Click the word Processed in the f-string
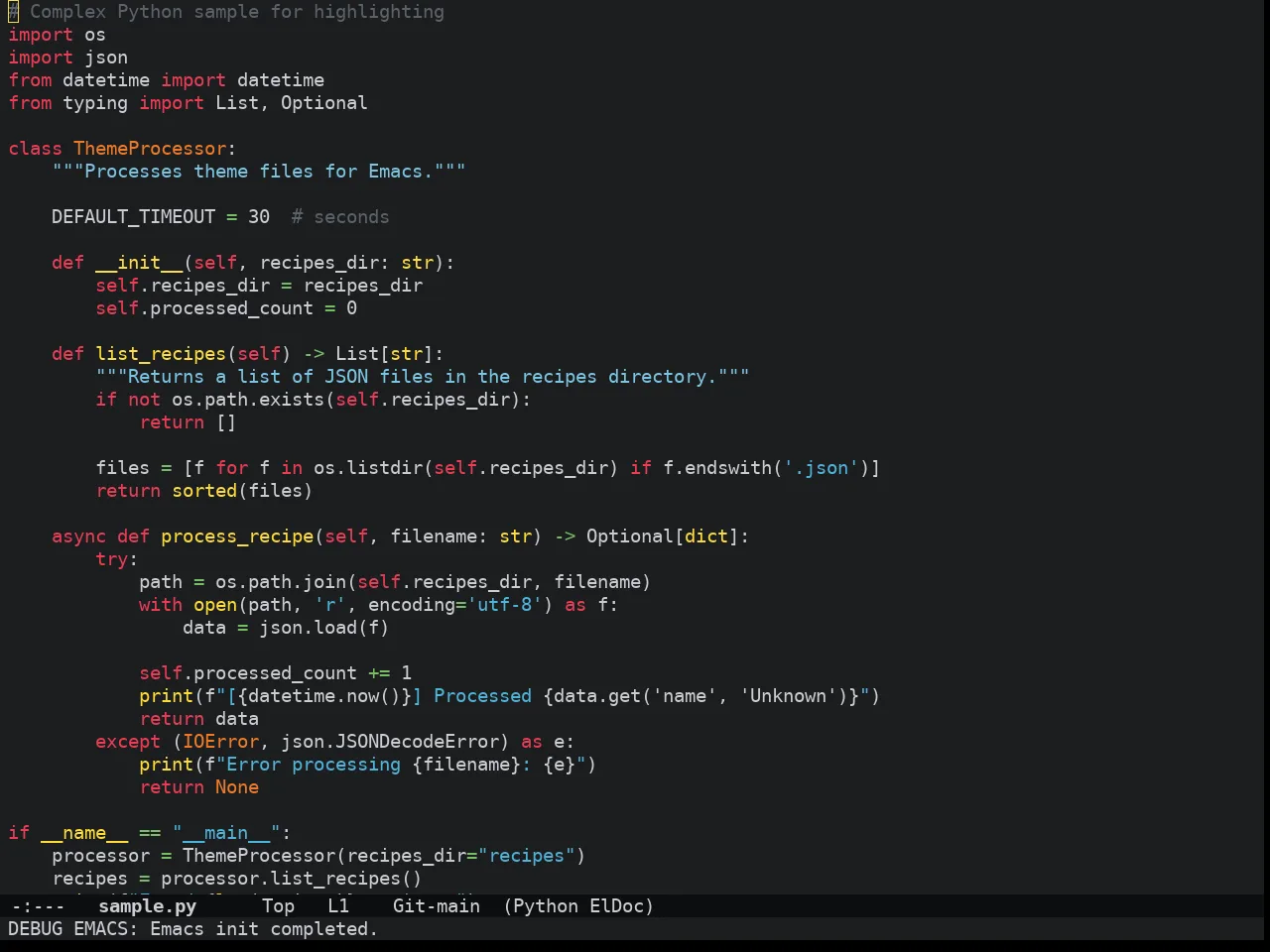Image resolution: width=1270 pixels, height=952 pixels. point(482,696)
